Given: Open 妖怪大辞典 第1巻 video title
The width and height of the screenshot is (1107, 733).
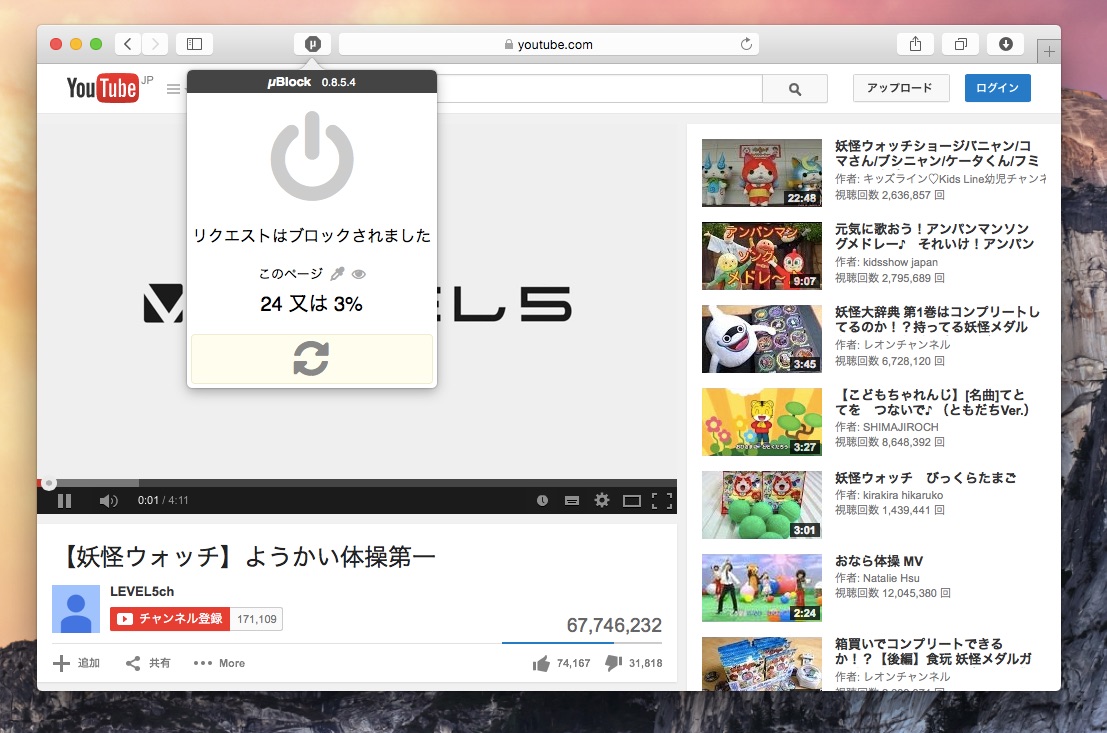Looking at the screenshot, I should point(937,319).
